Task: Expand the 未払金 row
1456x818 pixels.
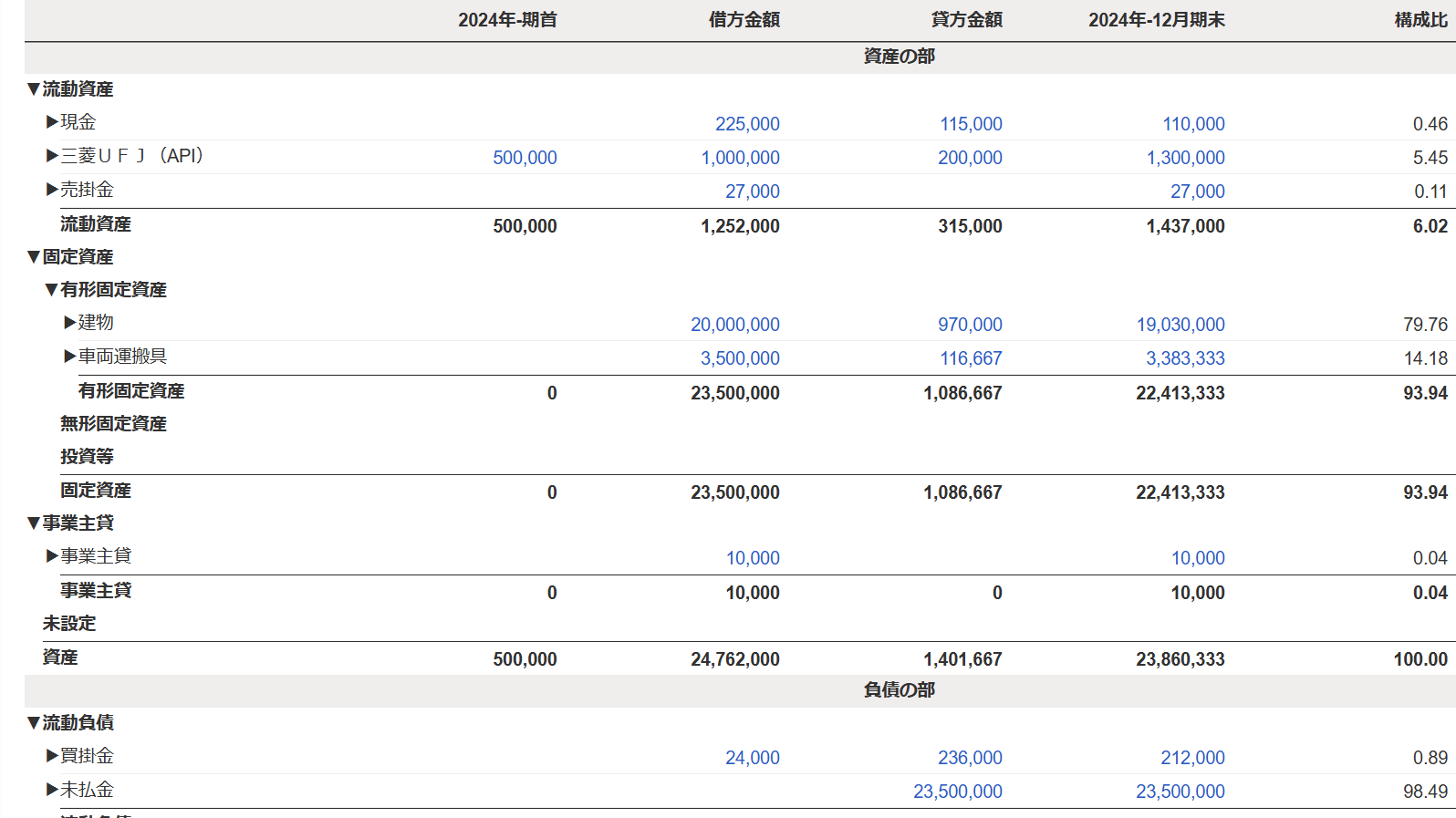Action: pyautogui.click(x=52, y=790)
